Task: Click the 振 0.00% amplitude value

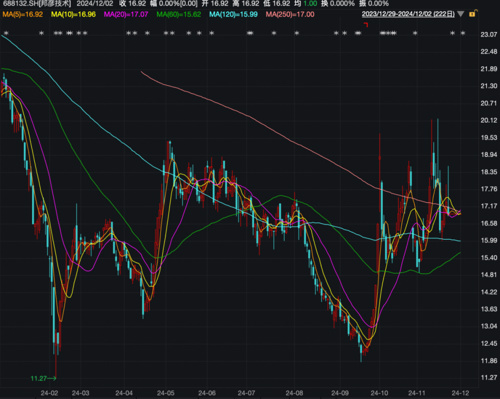Action: click(373, 4)
